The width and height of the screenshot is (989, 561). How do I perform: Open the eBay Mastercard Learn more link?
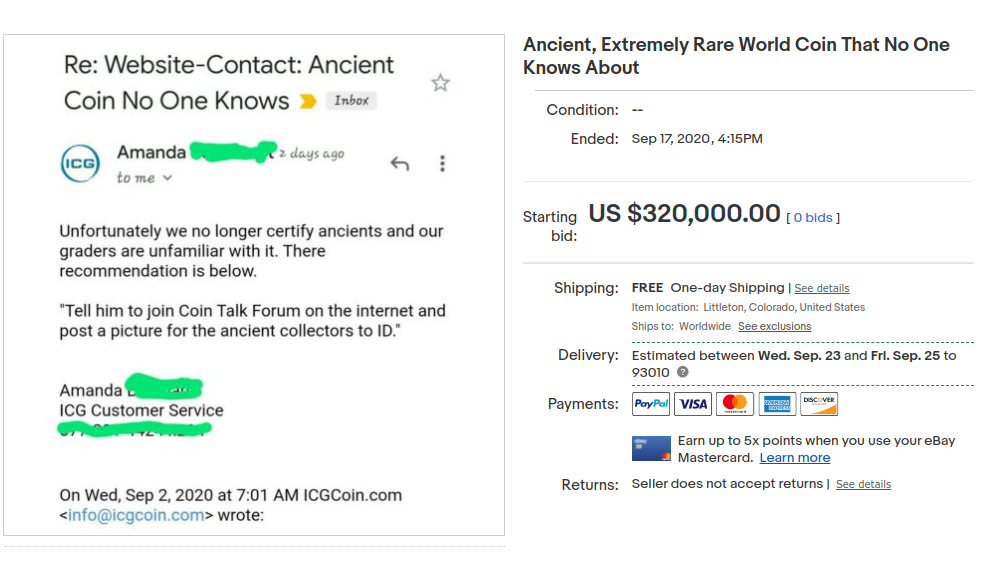coord(795,458)
